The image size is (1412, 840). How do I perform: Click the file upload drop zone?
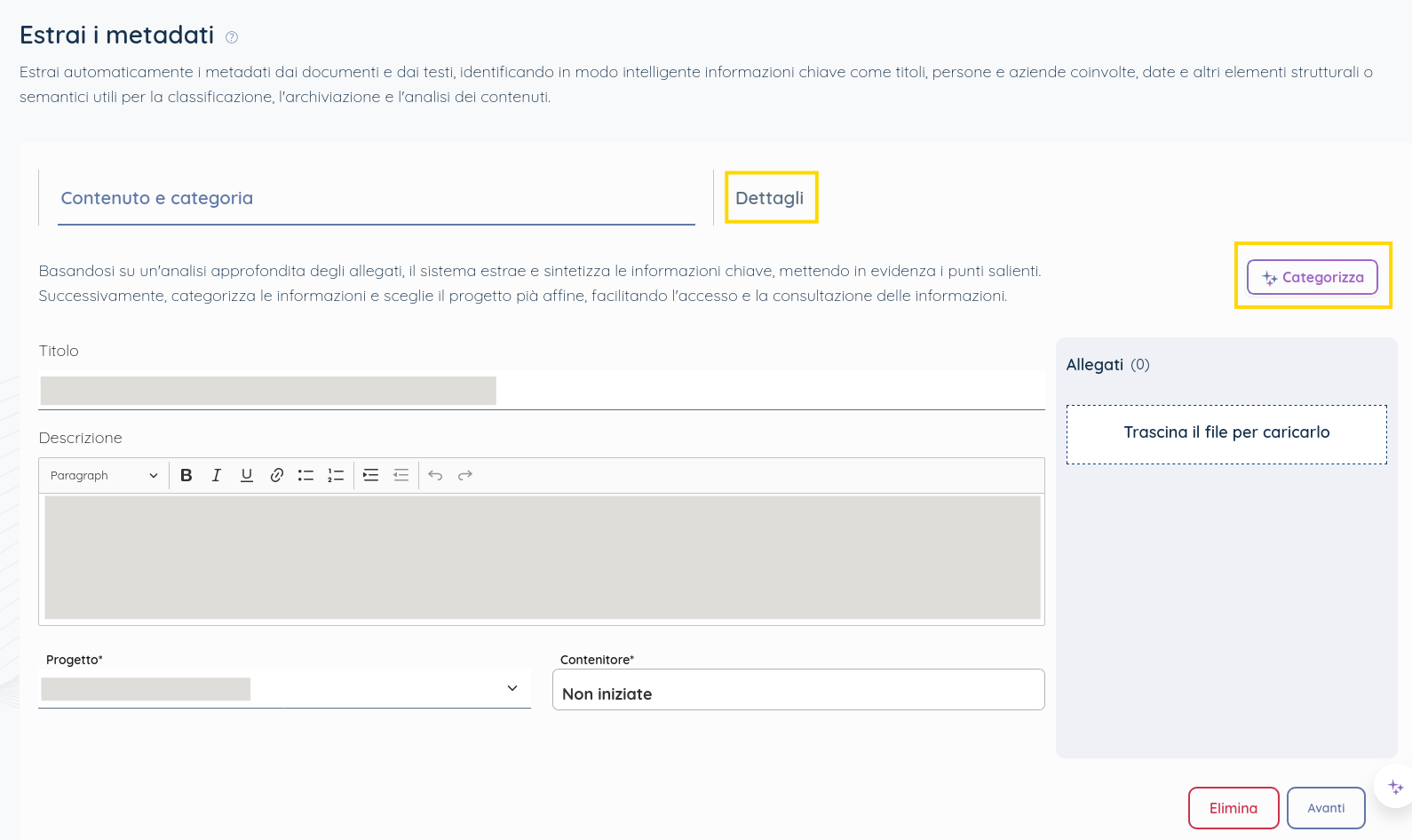1226,433
